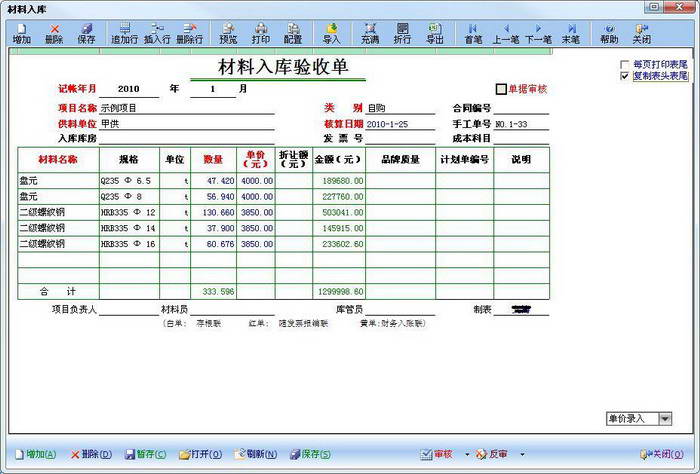Screen dimensions: 700x474
Task: Open the 单价录入 dropdown
Action: tap(665, 418)
